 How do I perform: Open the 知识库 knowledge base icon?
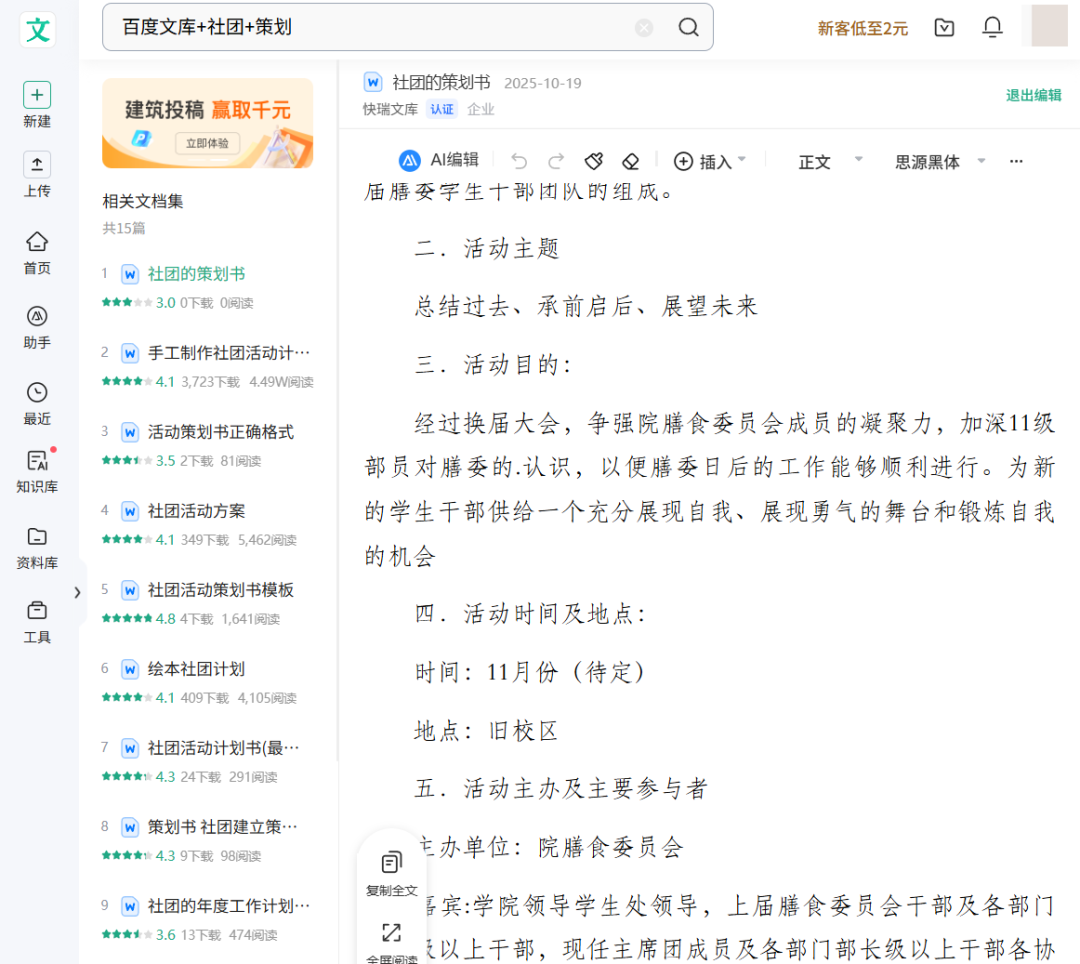(37, 461)
